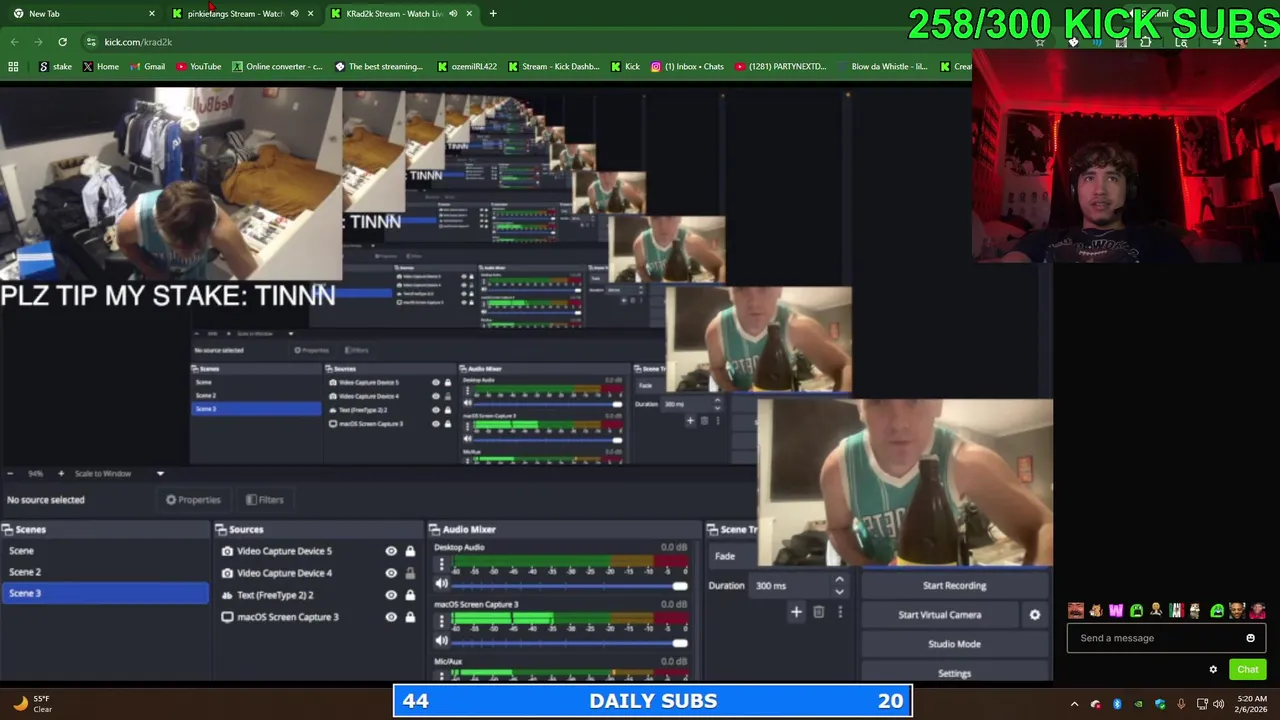
Task: Open the Gmail bookmark
Action: [147, 67]
